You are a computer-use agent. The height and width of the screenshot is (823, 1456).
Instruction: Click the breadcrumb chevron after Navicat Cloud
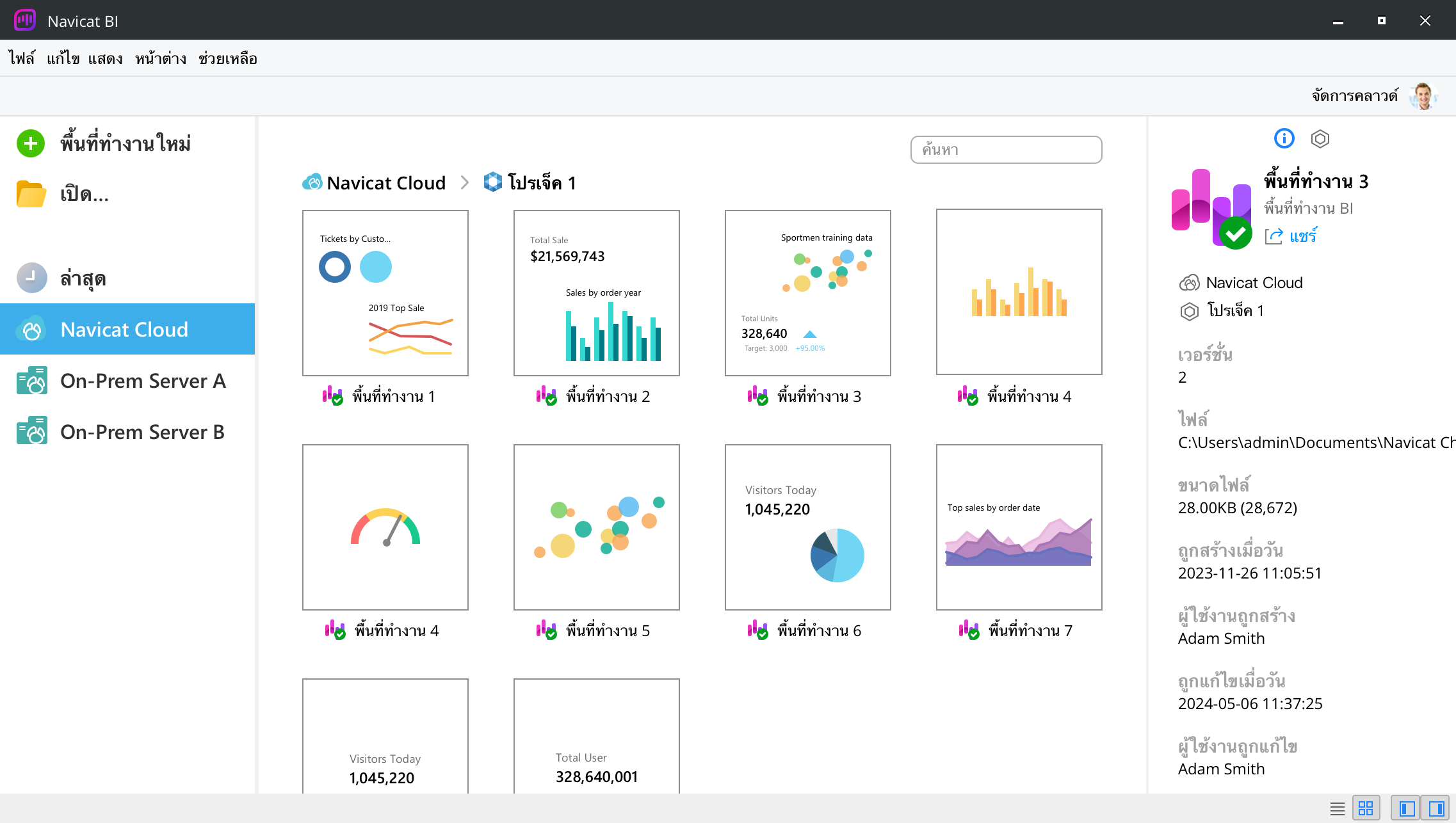point(465,183)
